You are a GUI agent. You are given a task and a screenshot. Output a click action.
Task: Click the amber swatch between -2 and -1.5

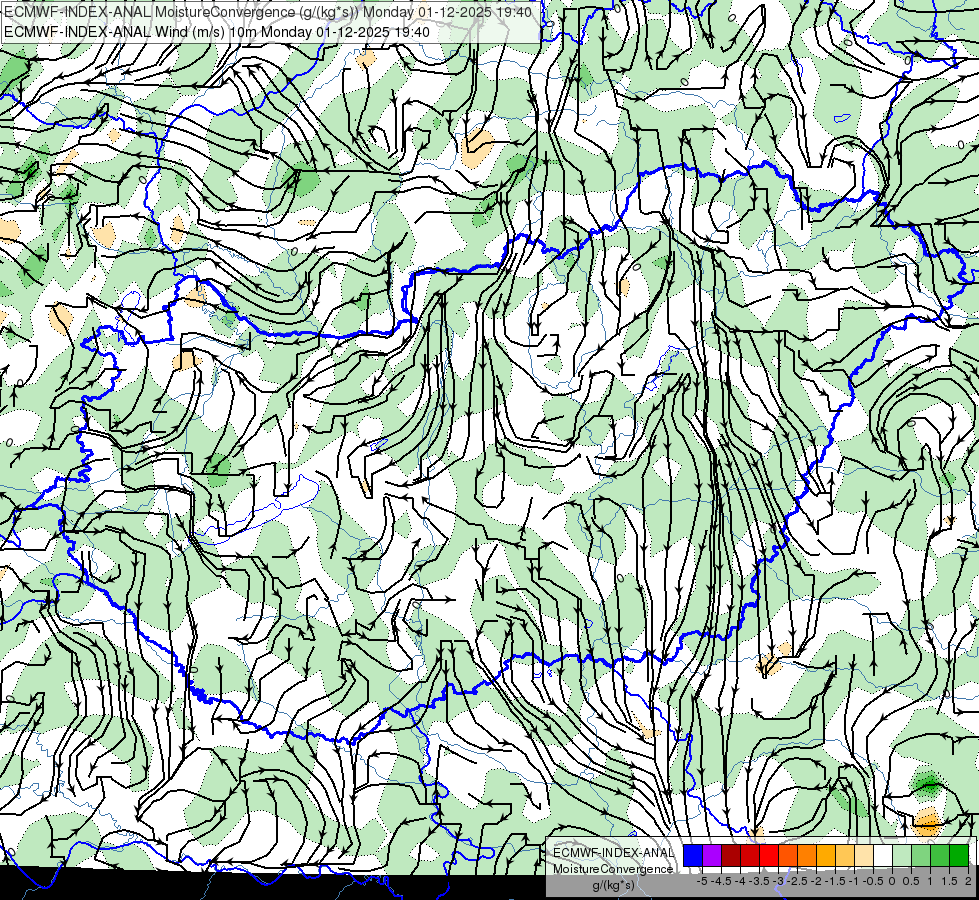(x=826, y=856)
